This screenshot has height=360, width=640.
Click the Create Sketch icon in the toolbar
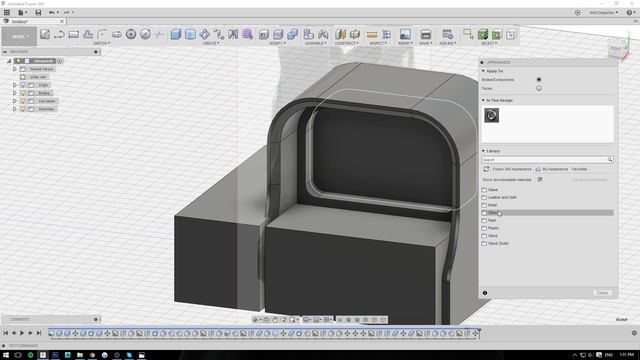click(45, 34)
